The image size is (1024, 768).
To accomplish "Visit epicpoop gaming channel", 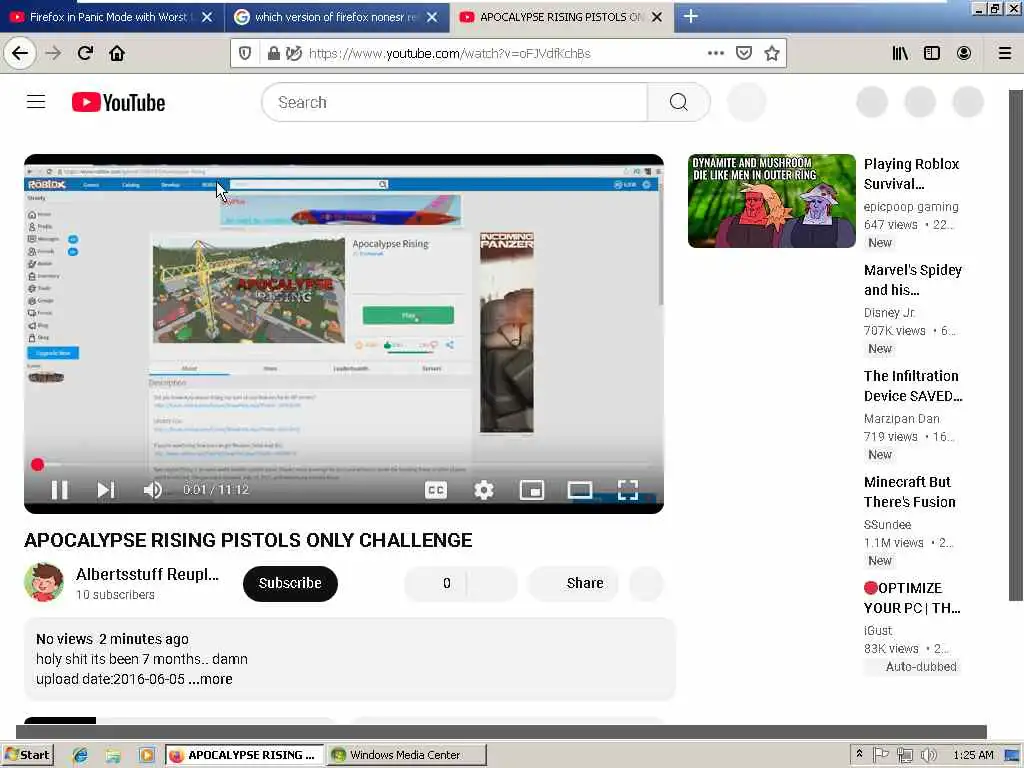I will (911, 206).
